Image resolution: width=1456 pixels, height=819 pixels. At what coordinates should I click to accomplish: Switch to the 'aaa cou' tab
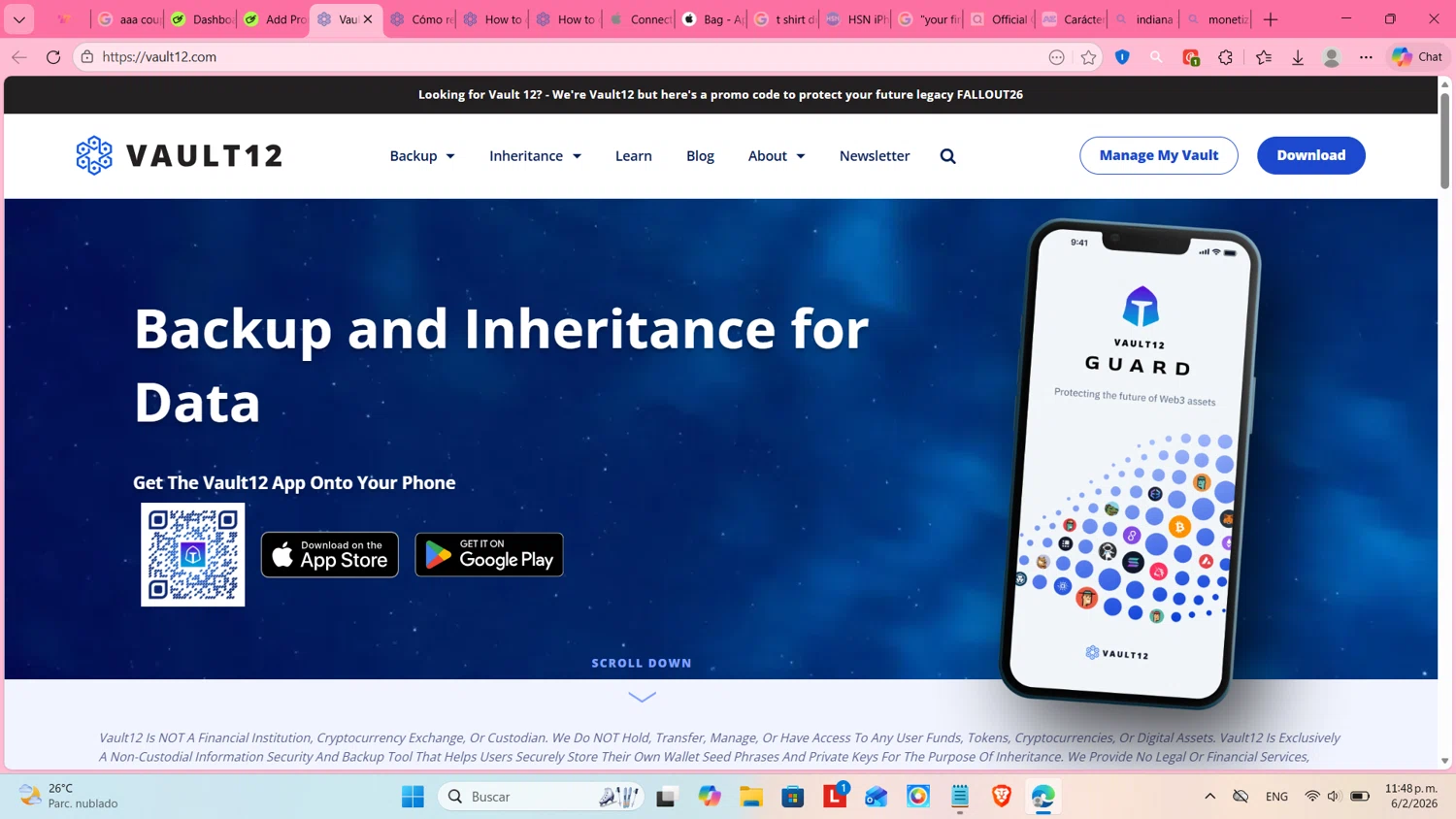coord(129,19)
